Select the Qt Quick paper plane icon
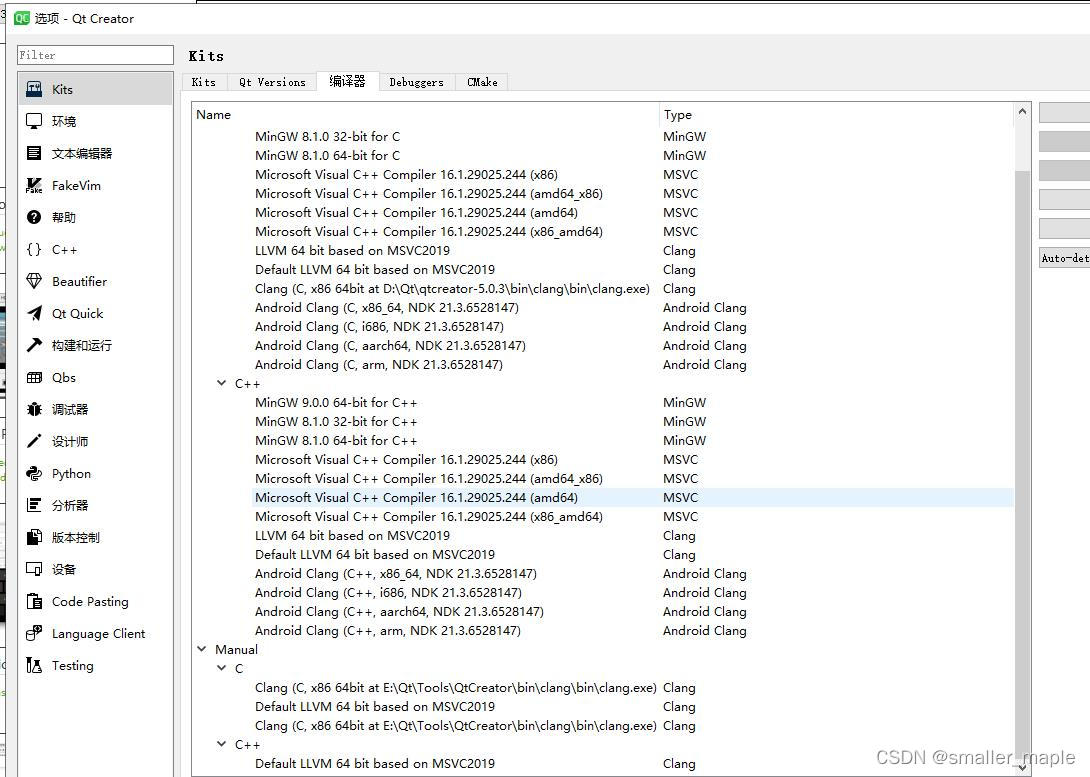1090x777 pixels. pos(34,313)
